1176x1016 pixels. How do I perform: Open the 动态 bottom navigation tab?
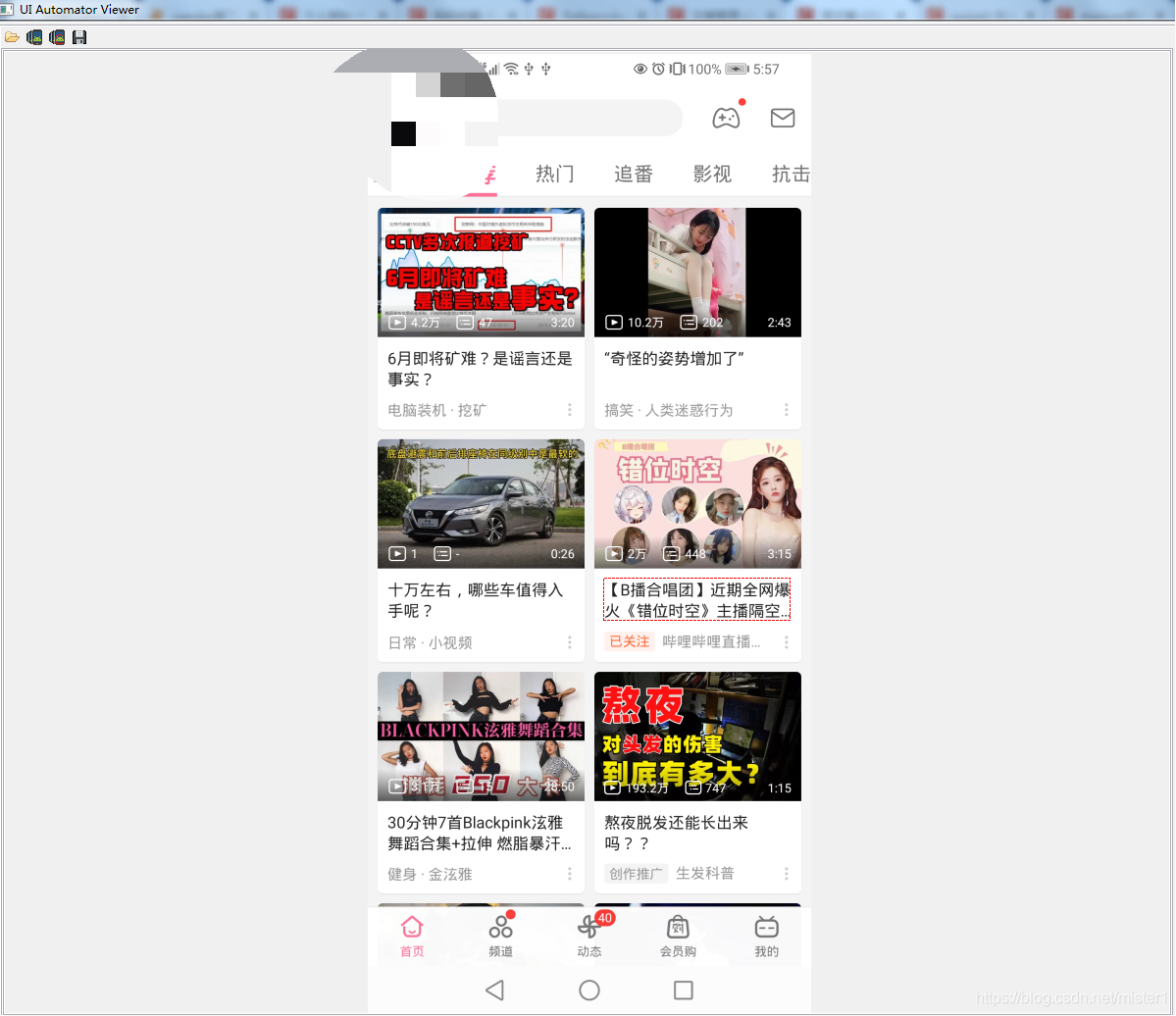pyautogui.click(x=589, y=936)
